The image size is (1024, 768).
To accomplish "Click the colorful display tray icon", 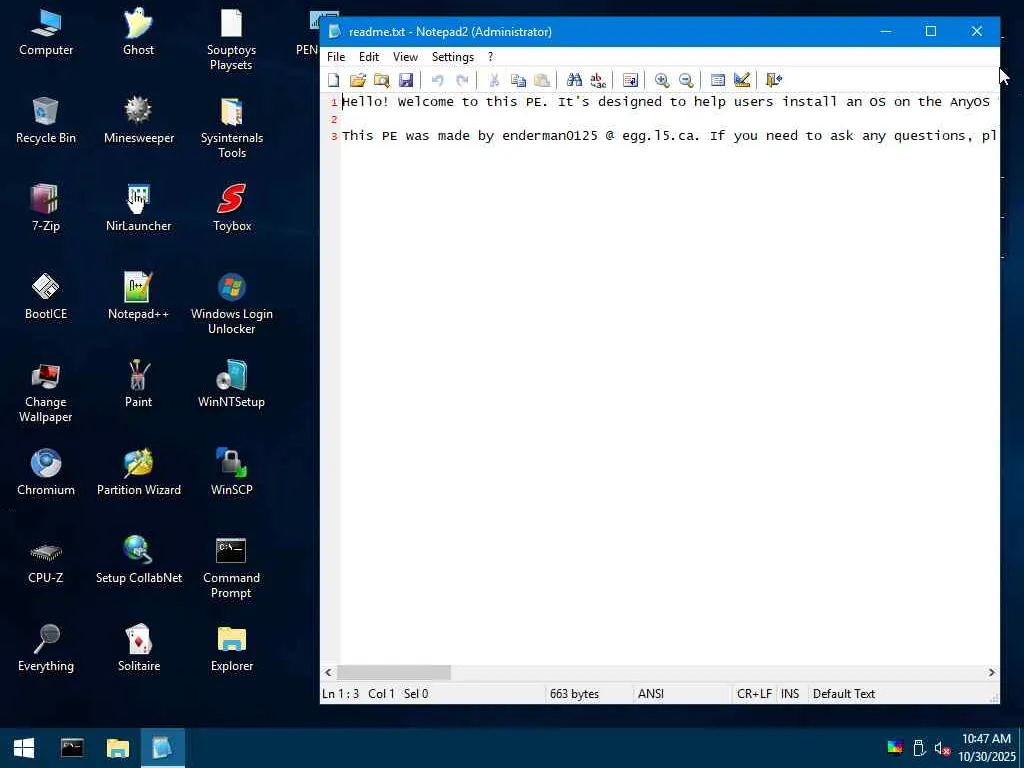I will pyautogui.click(x=895, y=748).
